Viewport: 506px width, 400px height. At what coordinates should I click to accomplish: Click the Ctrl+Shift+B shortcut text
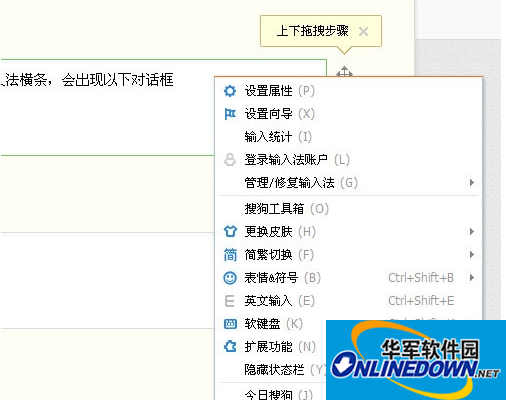421,278
